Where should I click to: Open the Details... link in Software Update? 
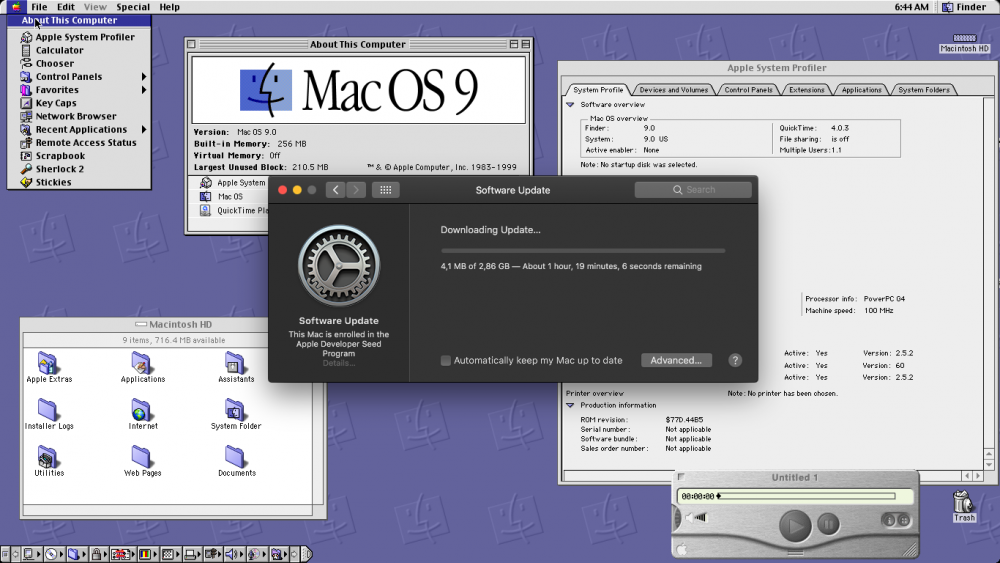click(x=339, y=363)
